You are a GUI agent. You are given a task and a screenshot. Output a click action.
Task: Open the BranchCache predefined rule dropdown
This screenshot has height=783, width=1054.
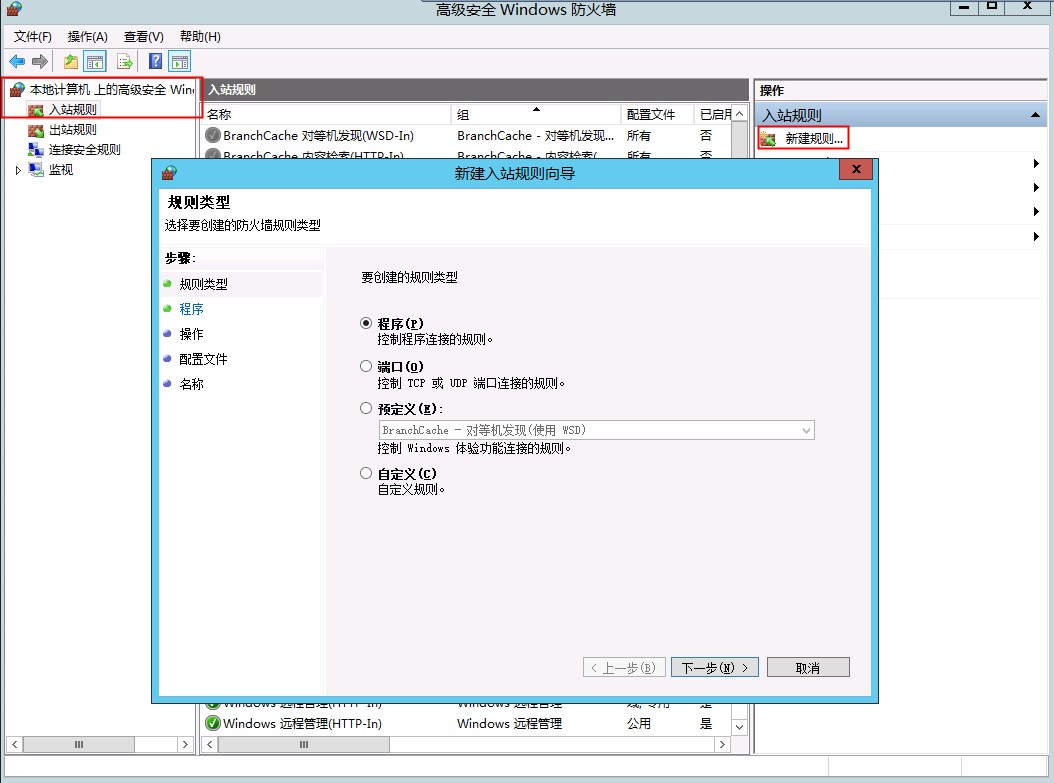point(806,430)
